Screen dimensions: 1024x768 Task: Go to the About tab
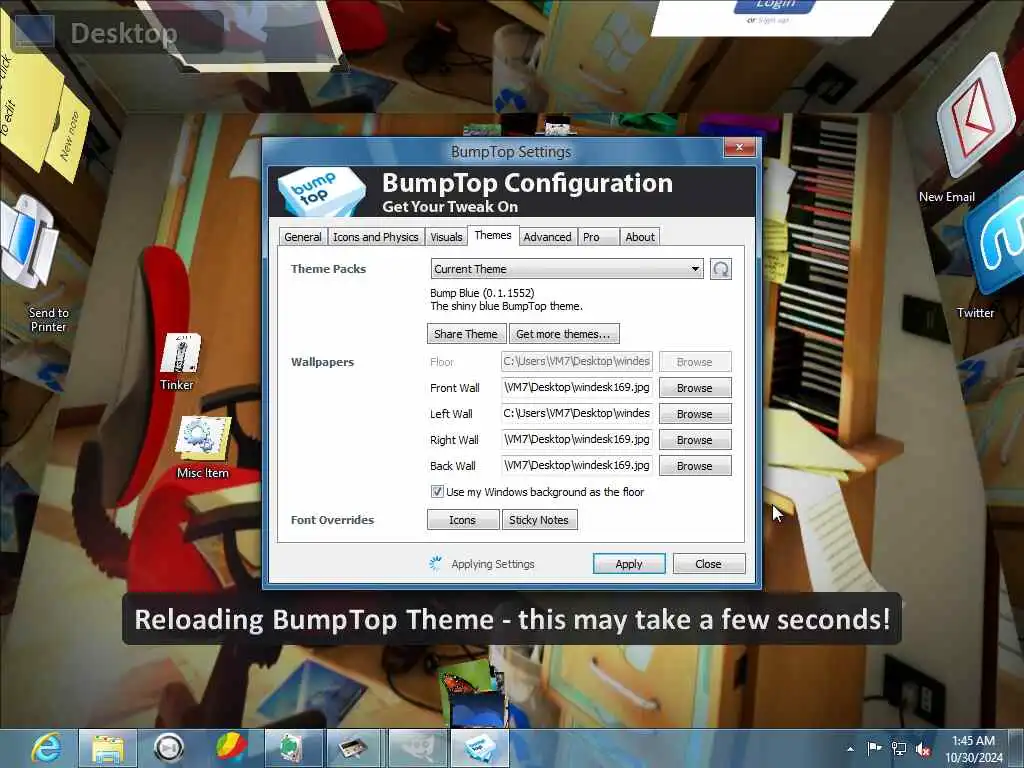[639, 236]
